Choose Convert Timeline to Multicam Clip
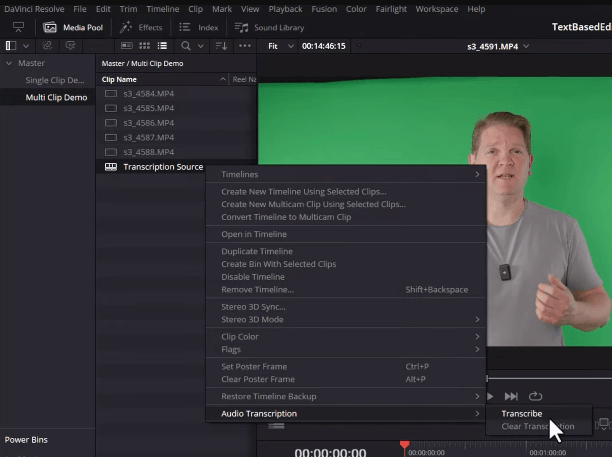 346,217
